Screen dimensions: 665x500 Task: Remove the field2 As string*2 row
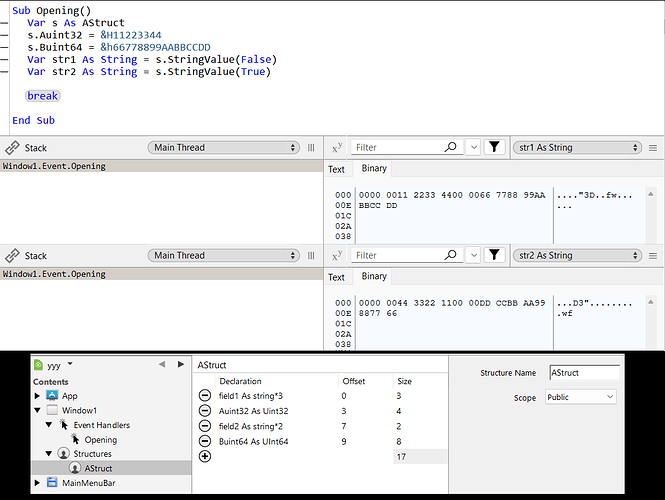point(205,426)
